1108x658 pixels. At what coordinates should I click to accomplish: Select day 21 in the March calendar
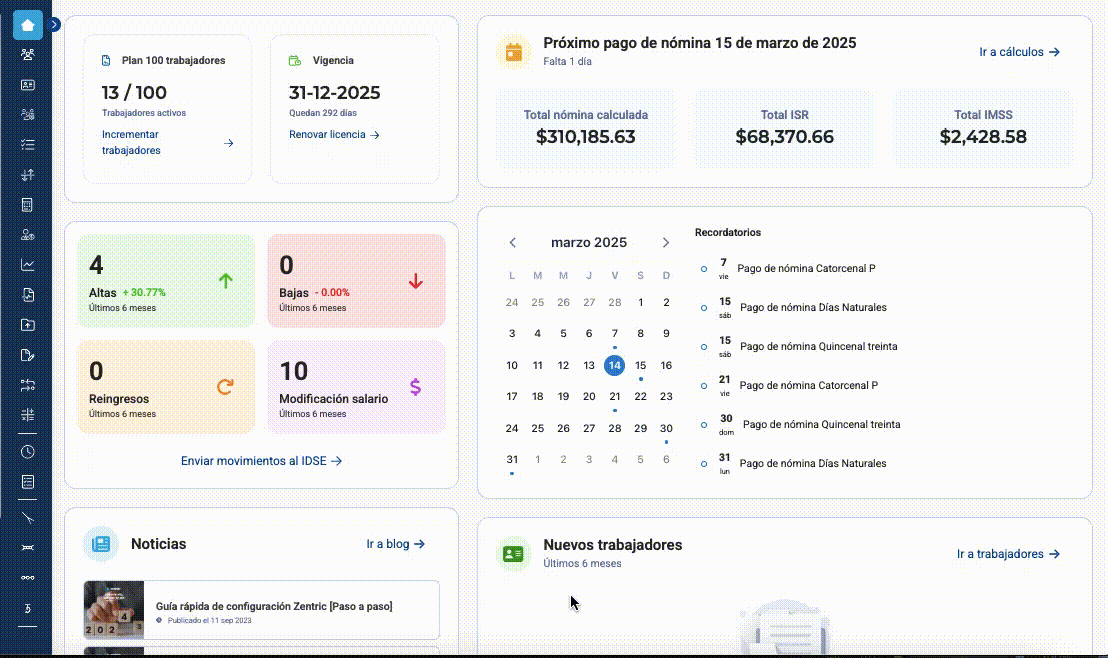point(615,396)
